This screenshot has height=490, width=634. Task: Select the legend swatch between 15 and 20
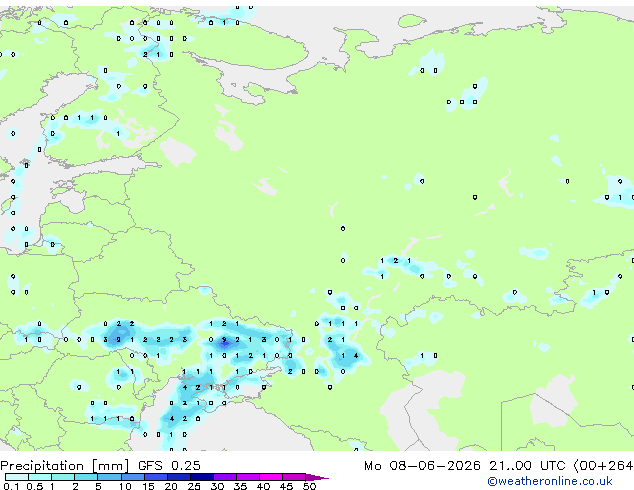(x=155, y=477)
